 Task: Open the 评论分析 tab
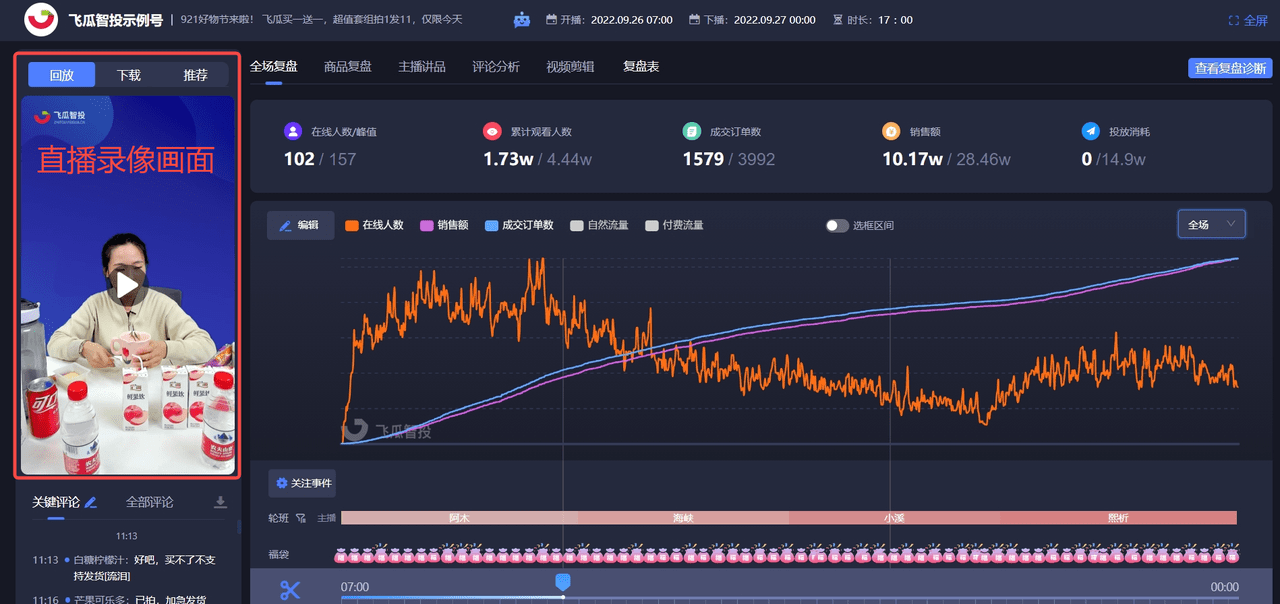click(x=496, y=66)
